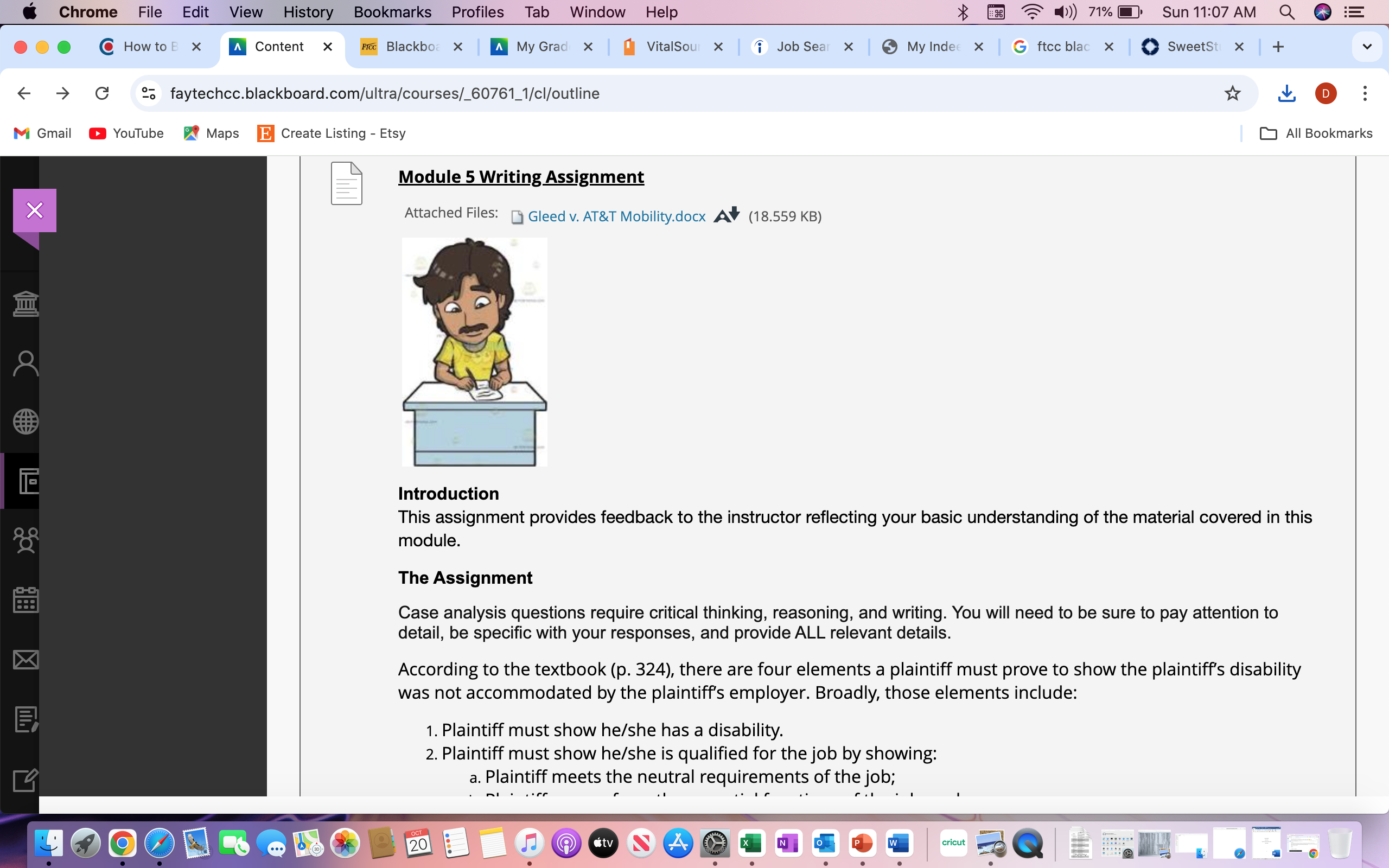Open the Activity Stream globe icon
This screenshot has height=868, width=1389.
(26, 422)
